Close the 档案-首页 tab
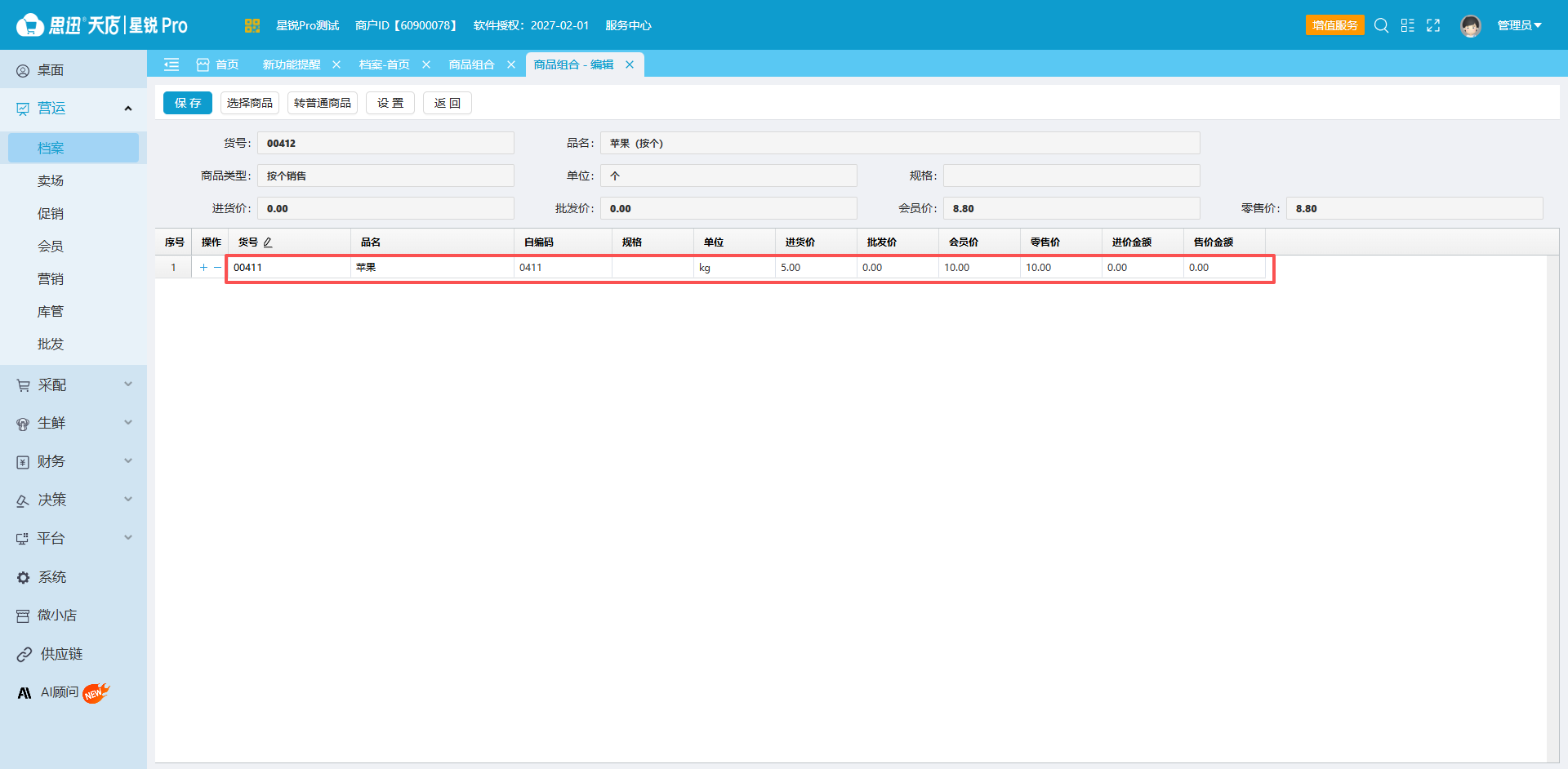The image size is (1568, 769). (426, 64)
